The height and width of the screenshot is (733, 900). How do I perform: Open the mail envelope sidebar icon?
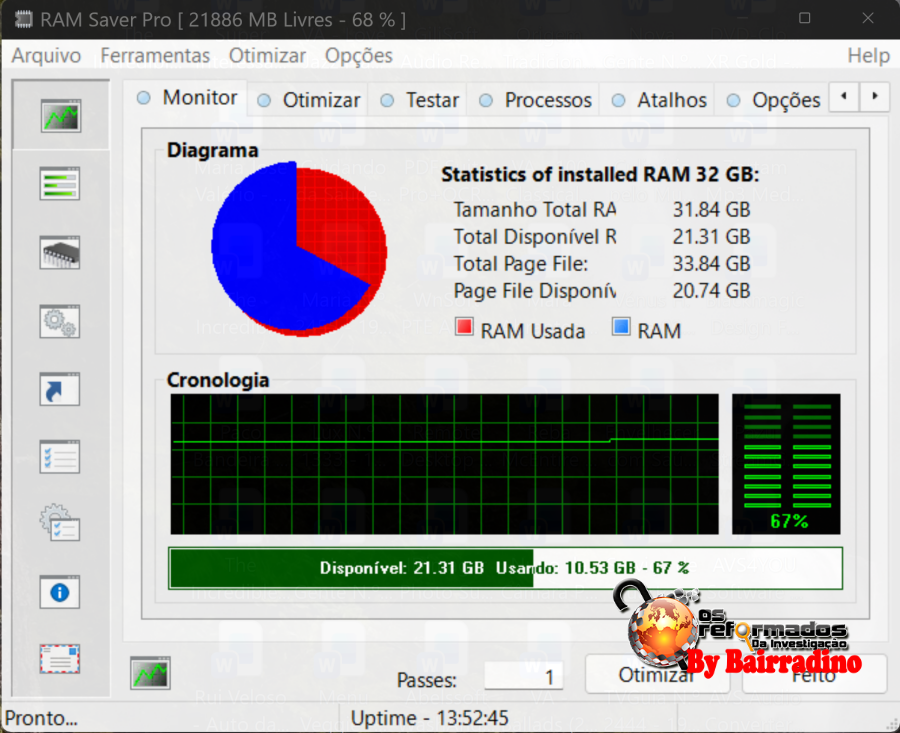tap(60, 659)
